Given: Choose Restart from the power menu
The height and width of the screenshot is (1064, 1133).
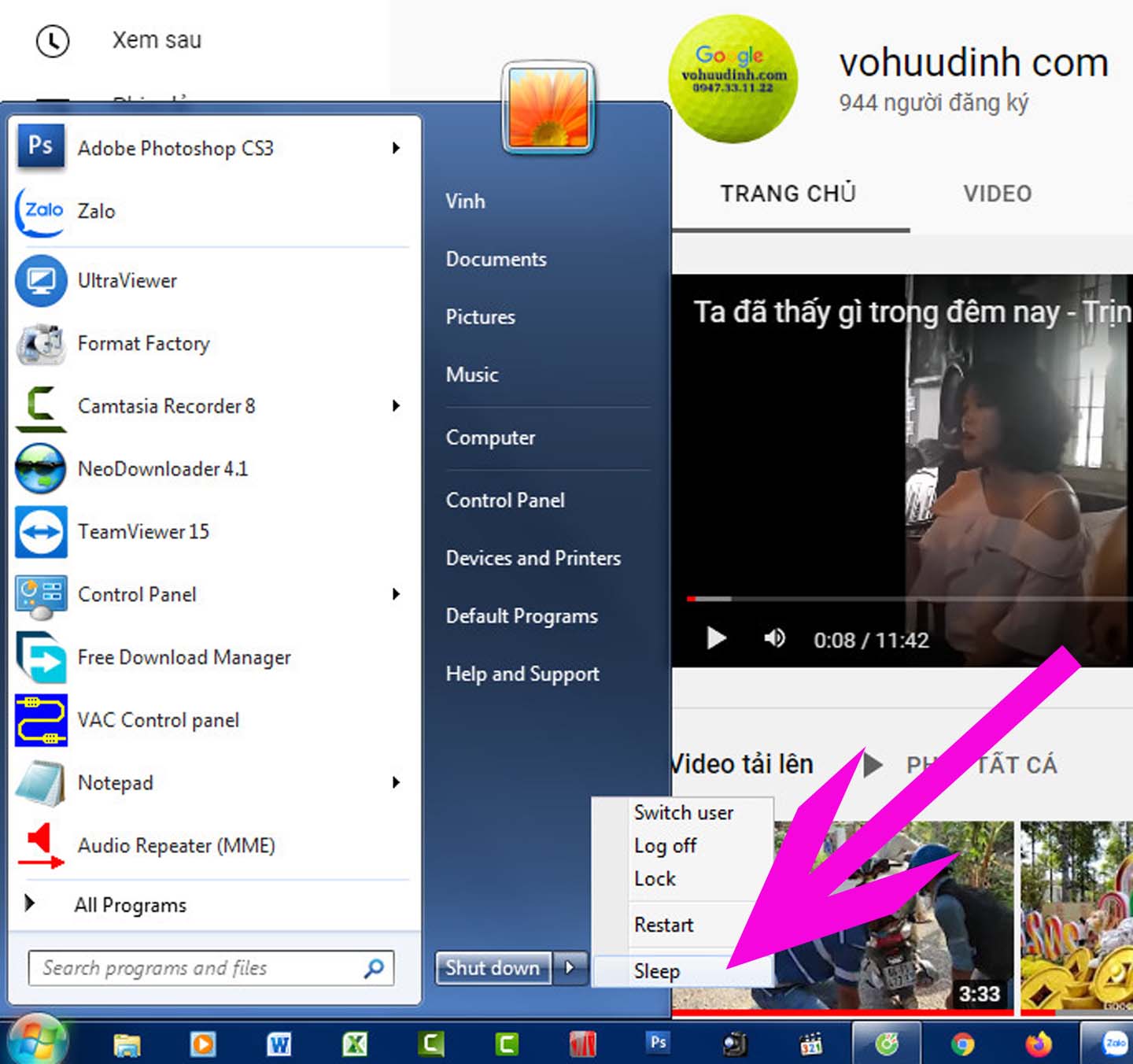Looking at the screenshot, I should coord(663,925).
